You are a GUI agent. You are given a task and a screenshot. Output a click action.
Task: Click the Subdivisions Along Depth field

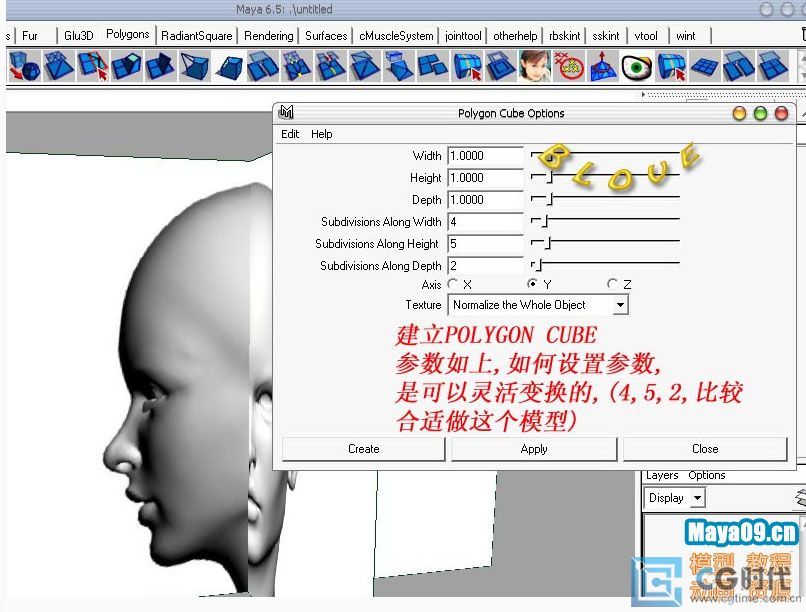tap(485, 266)
